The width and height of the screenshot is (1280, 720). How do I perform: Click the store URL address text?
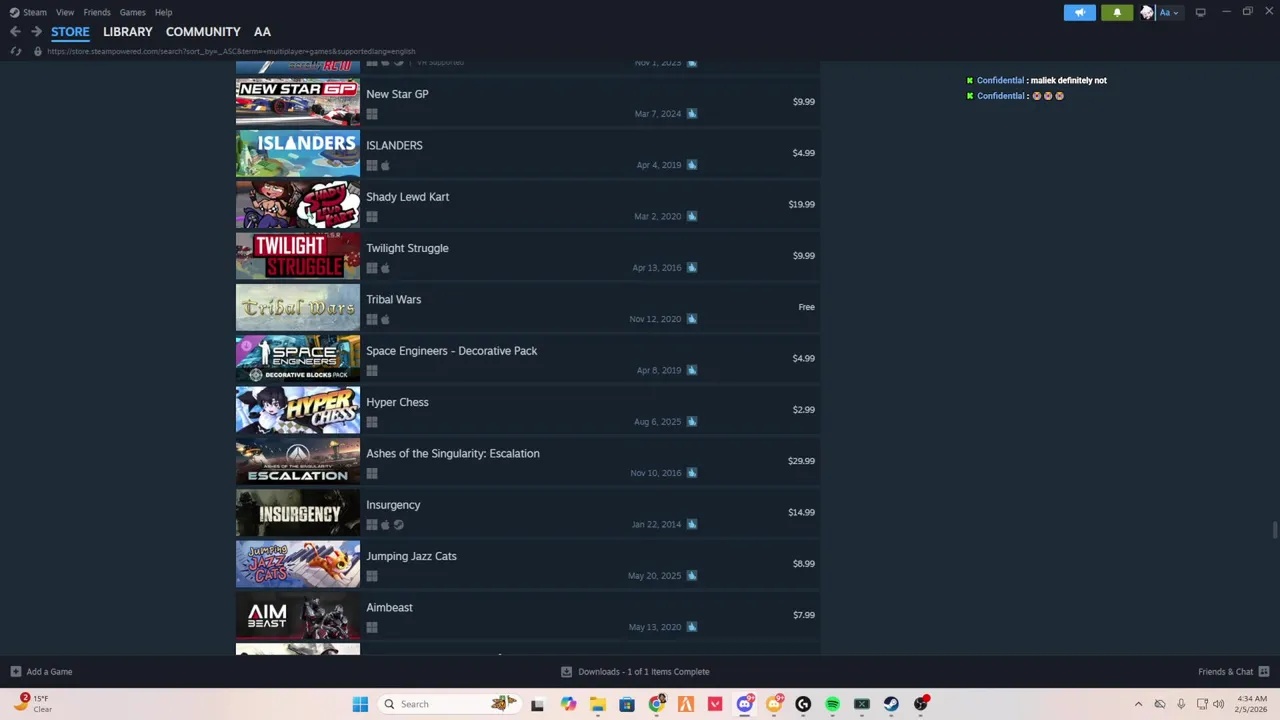[x=231, y=51]
